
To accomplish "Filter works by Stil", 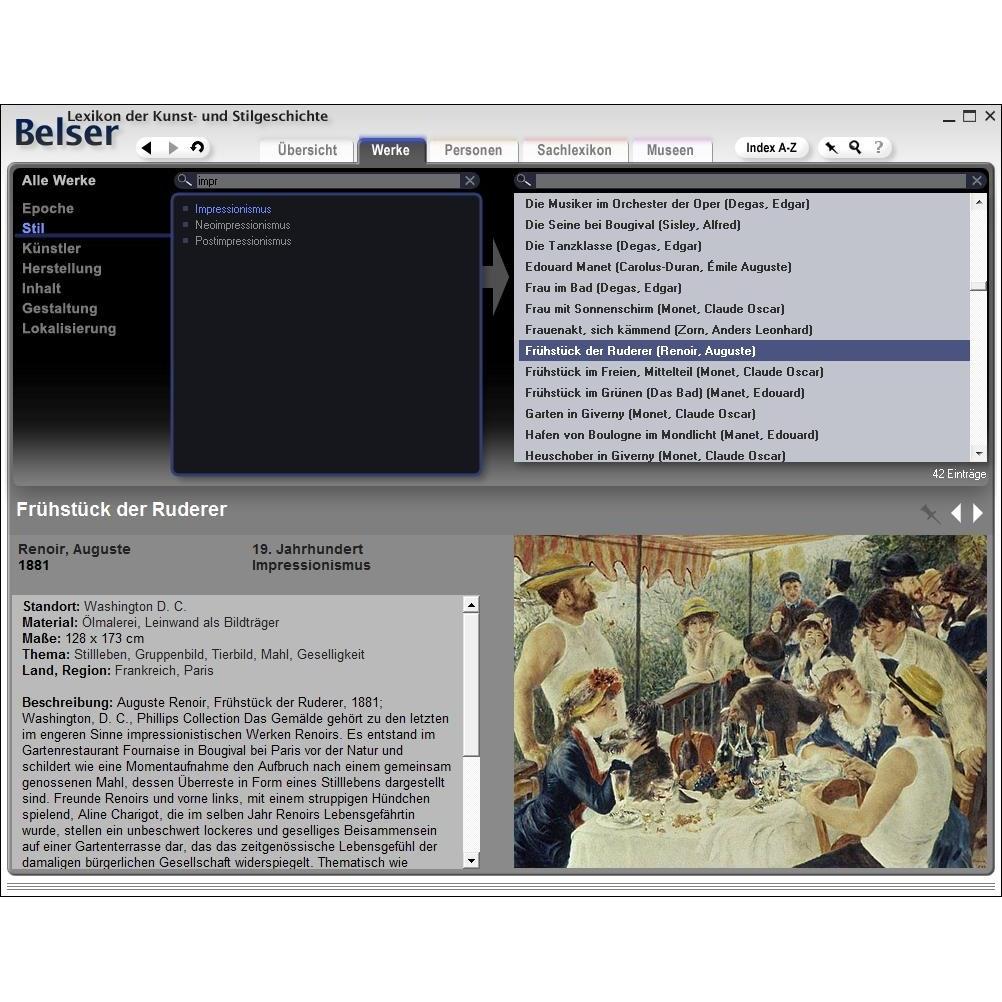I will coord(33,228).
